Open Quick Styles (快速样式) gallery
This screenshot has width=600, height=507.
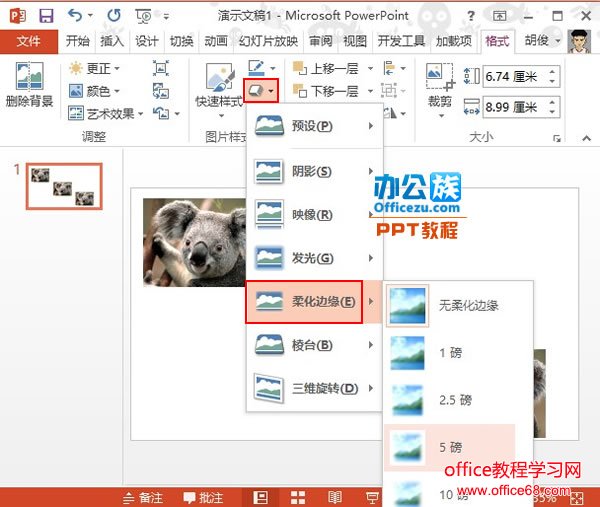click(x=219, y=90)
